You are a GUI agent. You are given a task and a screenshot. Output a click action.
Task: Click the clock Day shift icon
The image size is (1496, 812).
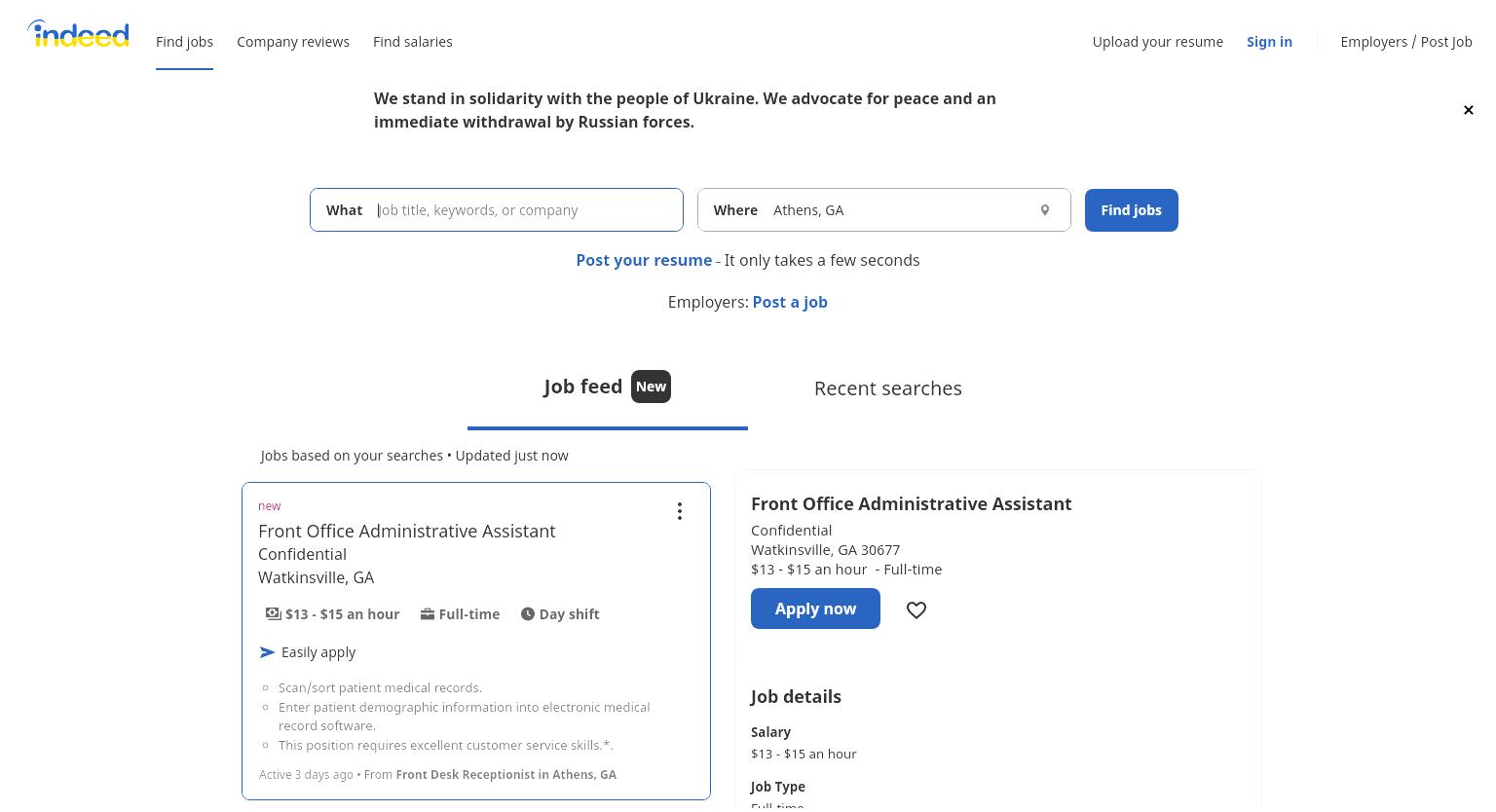click(x=528, y=613)
